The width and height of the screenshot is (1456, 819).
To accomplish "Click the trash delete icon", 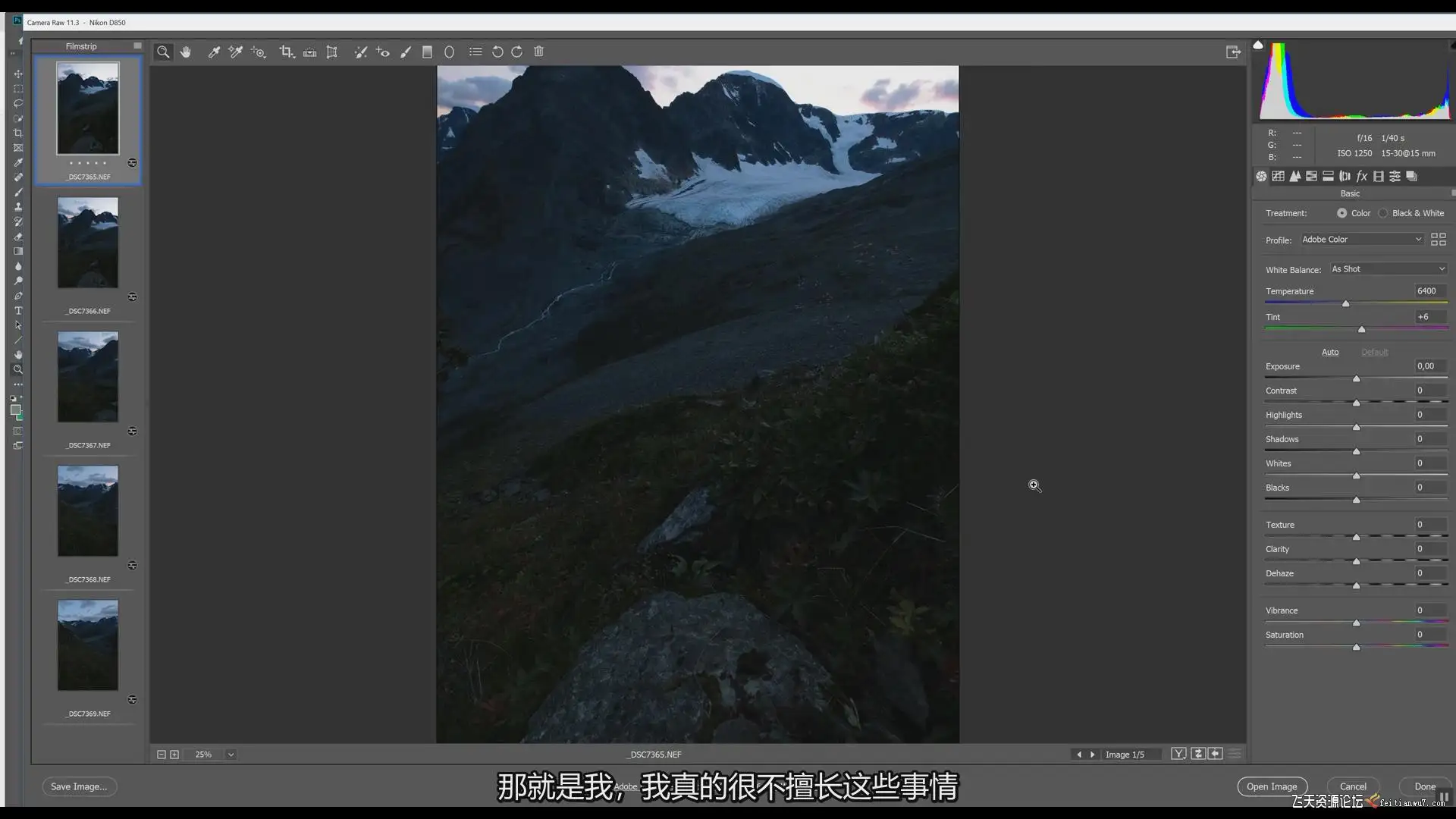I will (538, 52).
